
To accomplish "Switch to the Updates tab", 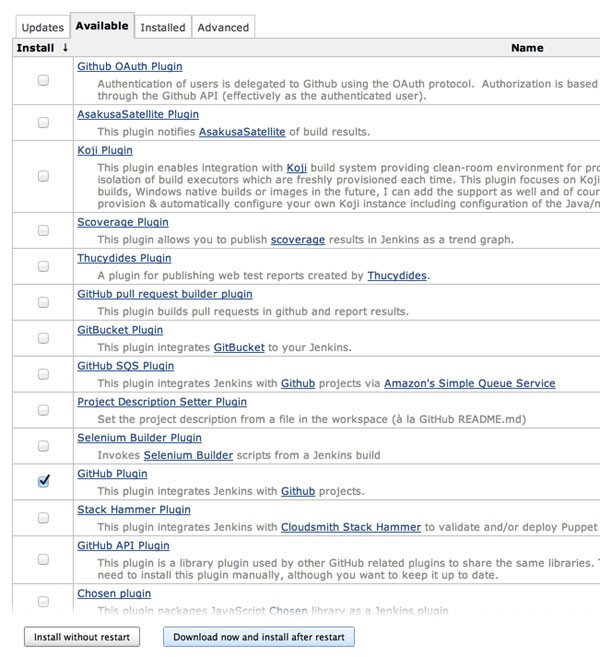I will coord(42,28).
